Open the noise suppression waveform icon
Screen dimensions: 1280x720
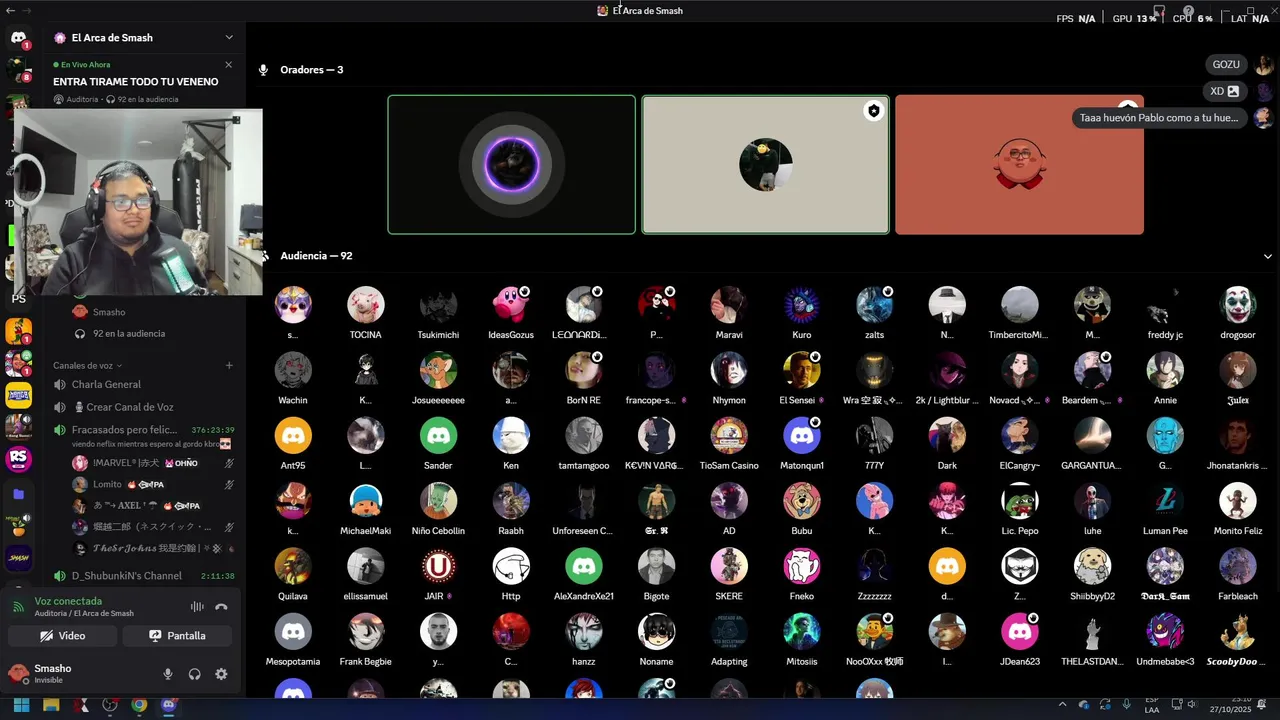197,607
